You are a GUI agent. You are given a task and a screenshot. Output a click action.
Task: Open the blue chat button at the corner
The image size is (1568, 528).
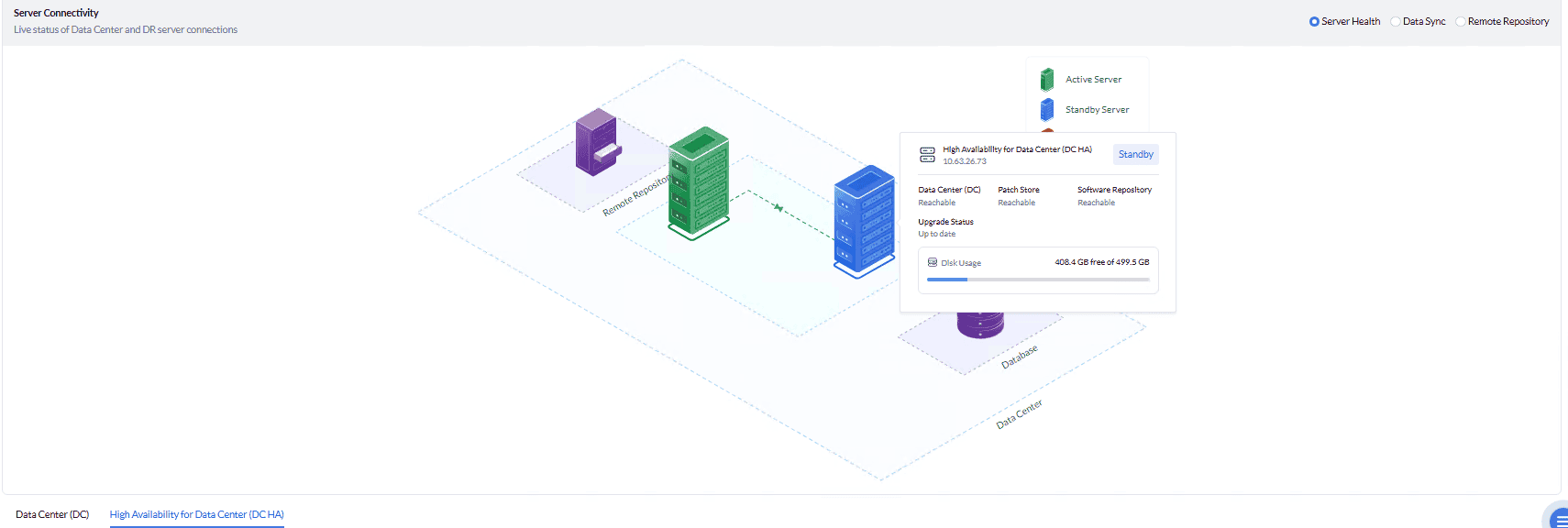coord(1558,519)
